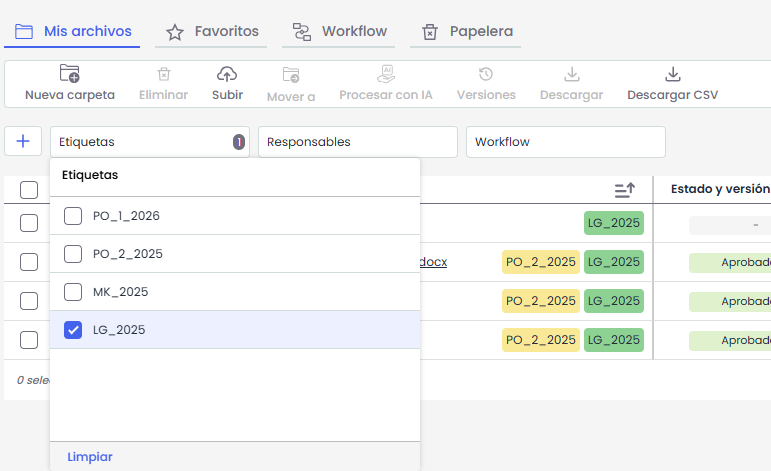Click the Versiones history icon
This screenshot has height=471, width=771.
pos(486,74)
